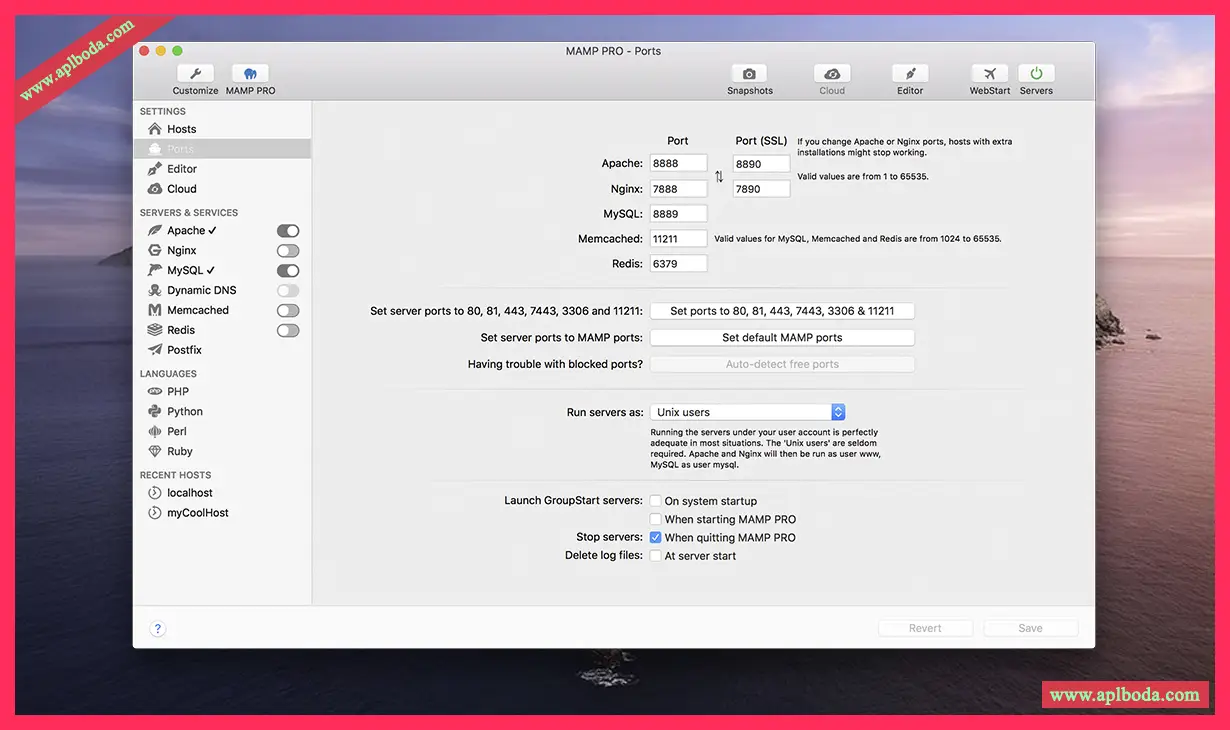Click the Servers power icon
This screenshot has height=730, width=1230.
[x=1036, y=74]
